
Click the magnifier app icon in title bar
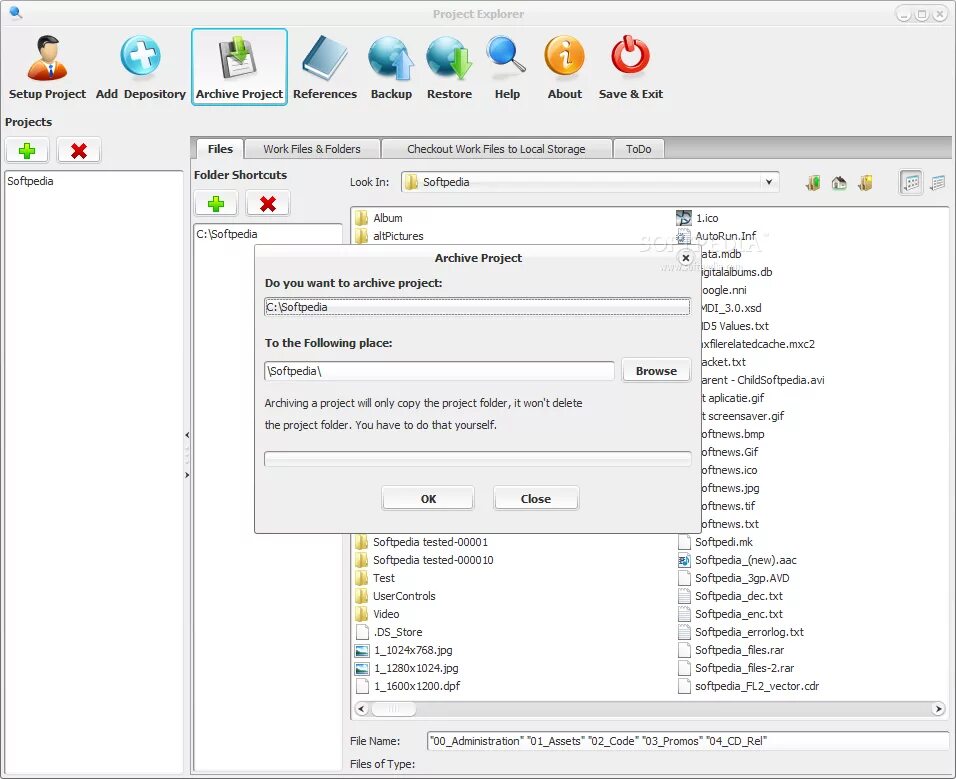16,12
